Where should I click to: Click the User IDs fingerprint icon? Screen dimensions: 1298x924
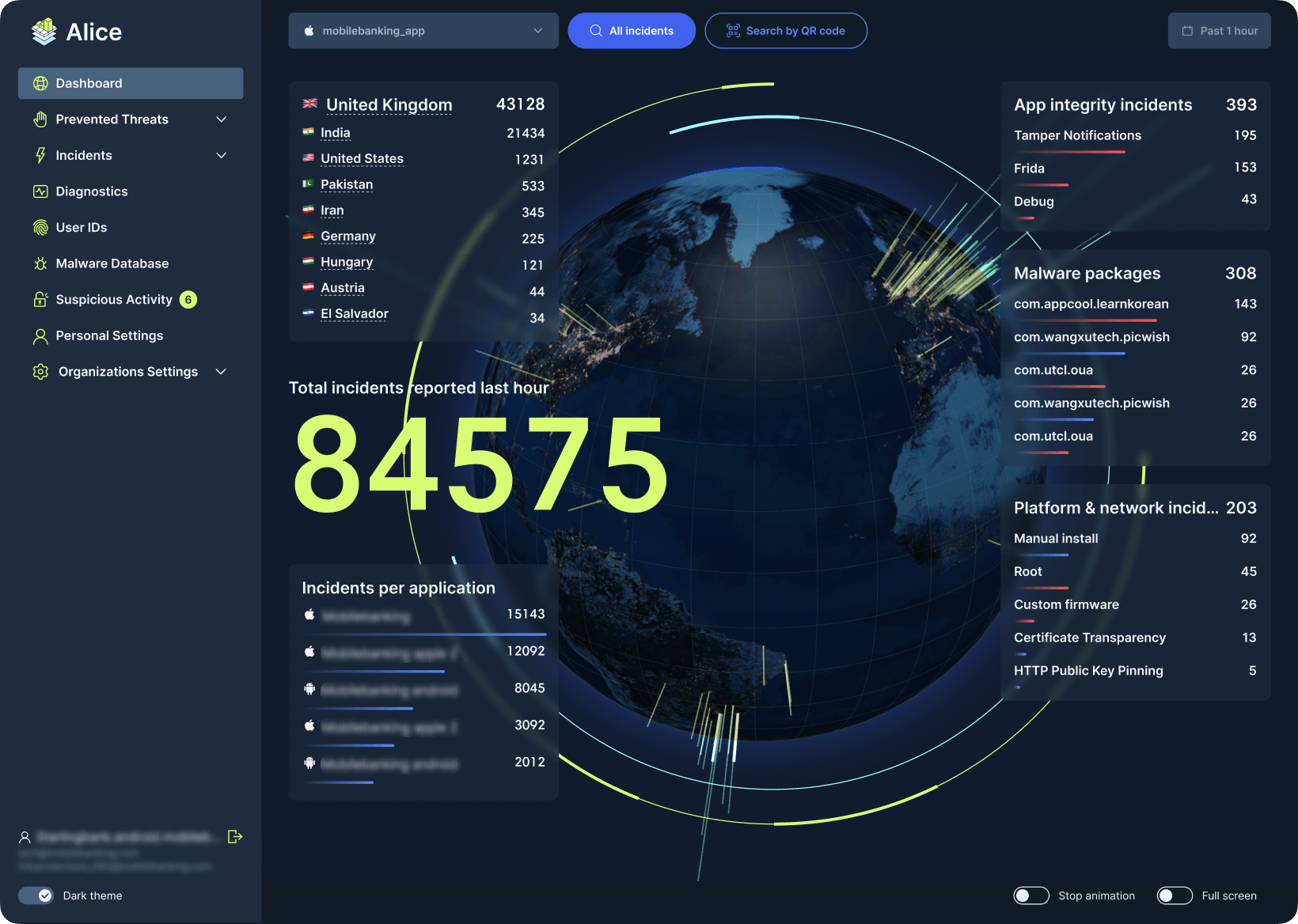pos(40,228)
